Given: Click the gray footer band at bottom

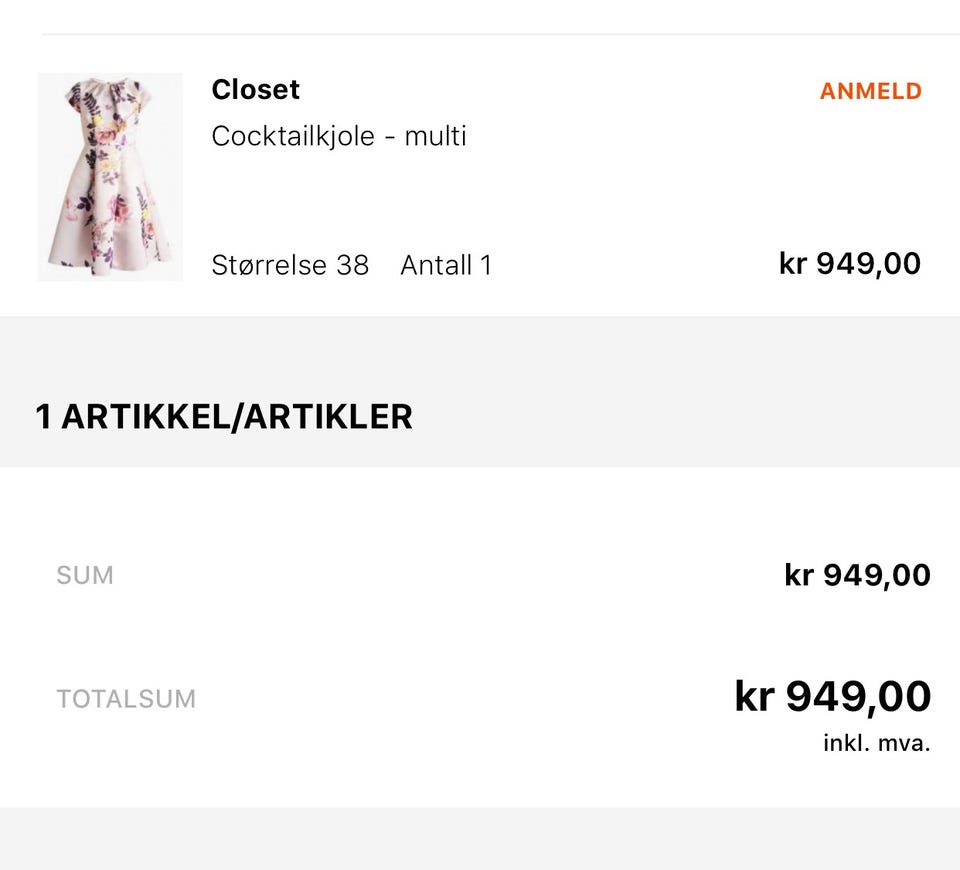Looking at the screenshot, I should (480, 838).
